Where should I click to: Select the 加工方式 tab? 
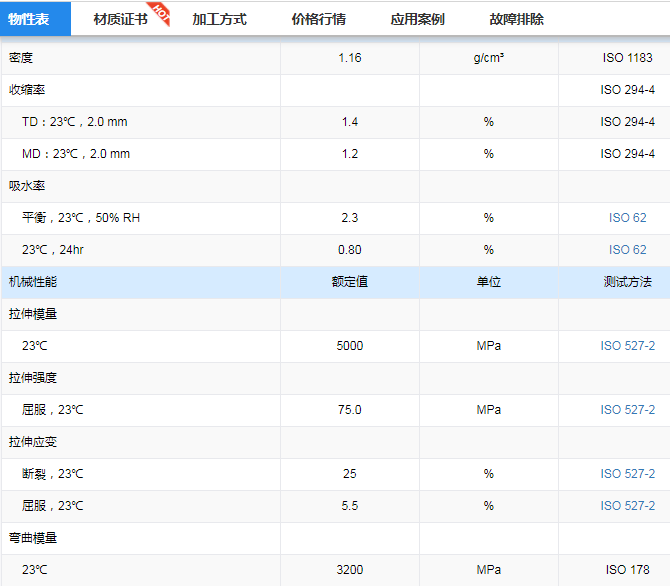[219, 19]
